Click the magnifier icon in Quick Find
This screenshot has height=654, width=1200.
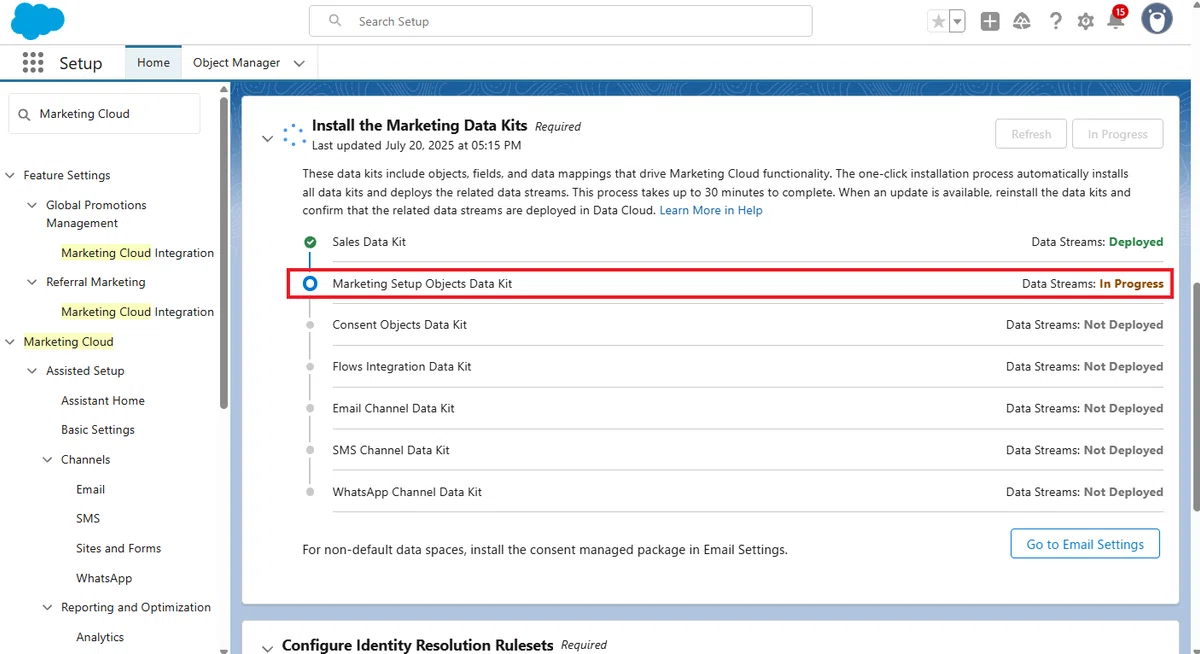pos(25,114)
